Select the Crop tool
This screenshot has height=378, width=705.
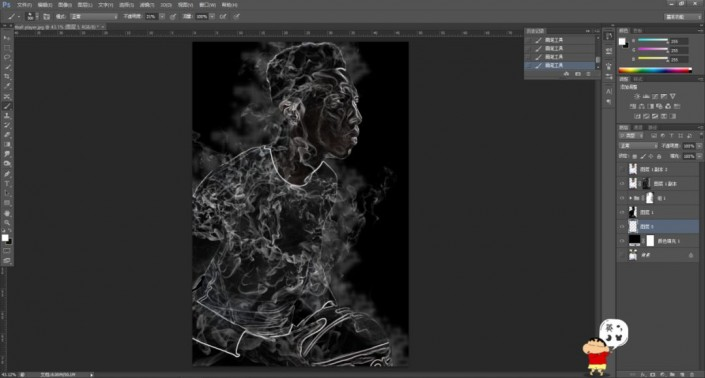[7, 77]
